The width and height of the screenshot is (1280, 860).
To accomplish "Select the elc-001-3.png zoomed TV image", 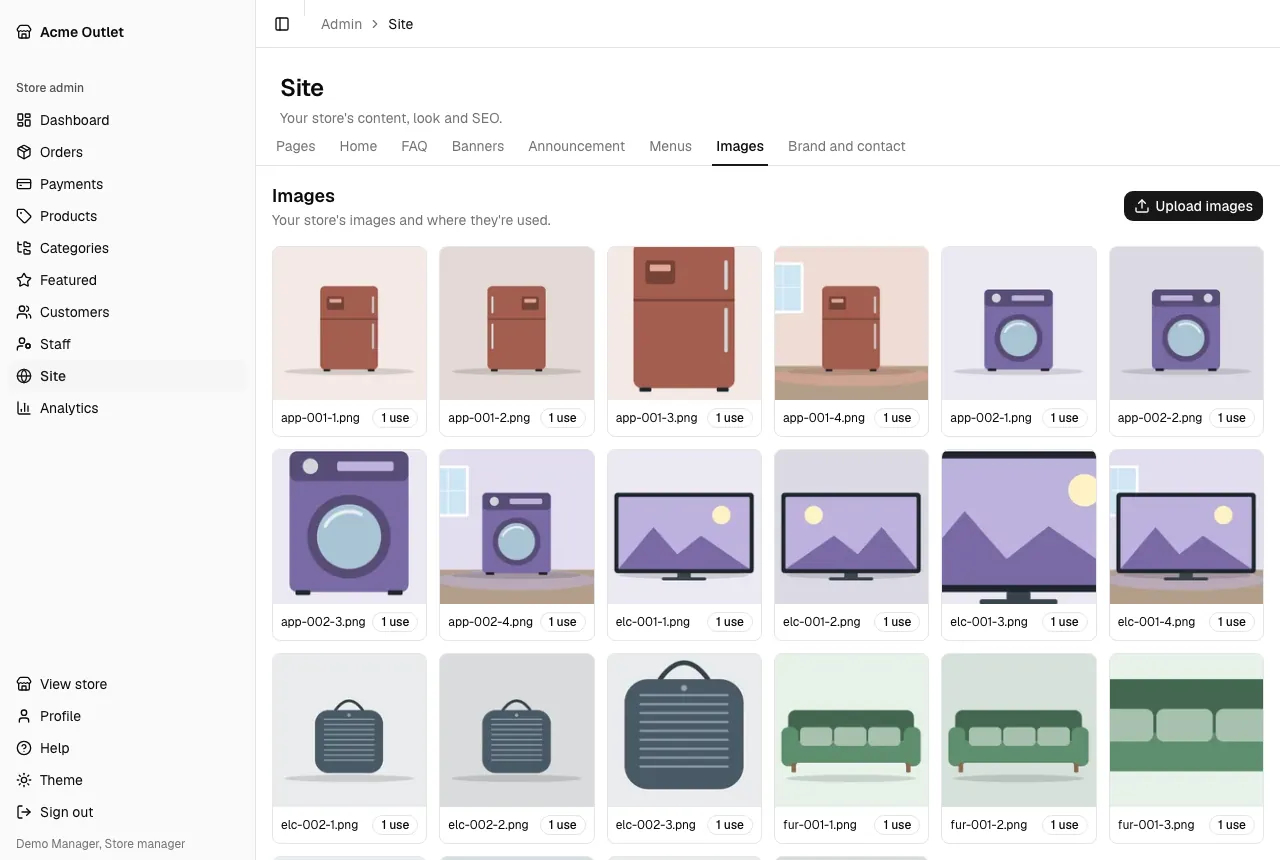I will click(1019, 527).
